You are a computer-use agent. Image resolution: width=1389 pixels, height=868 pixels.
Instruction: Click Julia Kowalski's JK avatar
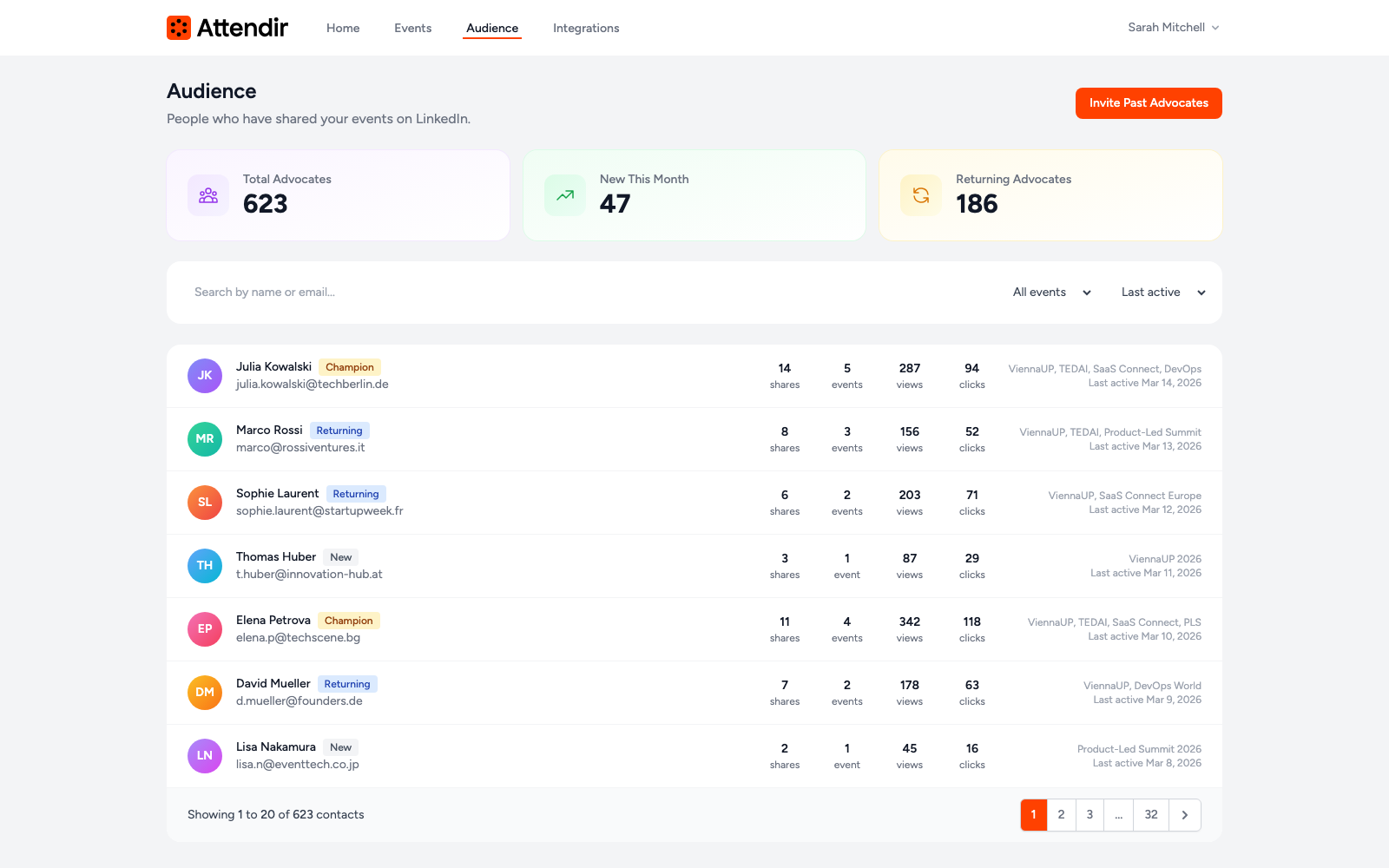(205, 376)
